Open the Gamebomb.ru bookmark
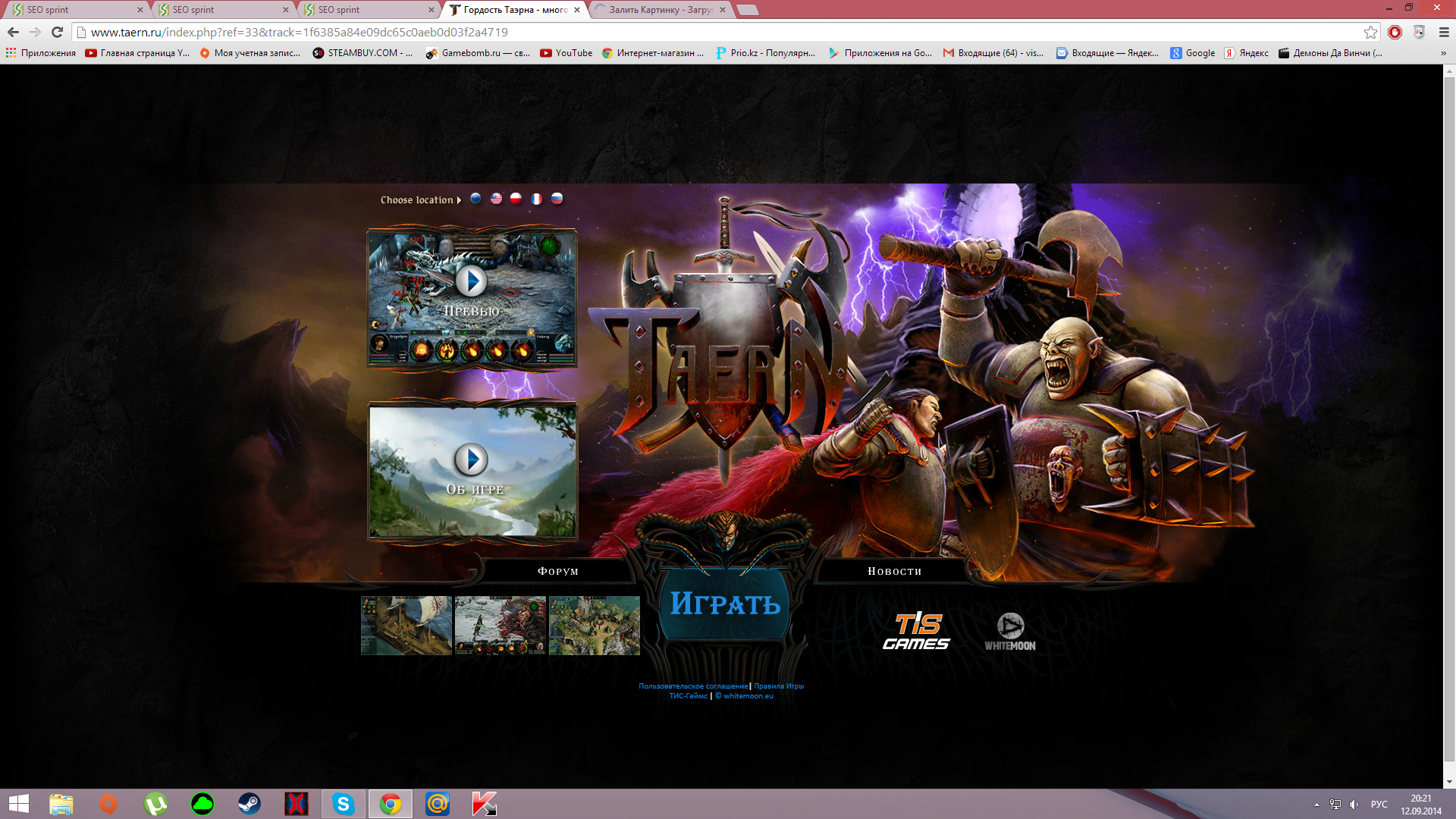The height and width of the screenshot is (819, 1456). pos(478,53)
